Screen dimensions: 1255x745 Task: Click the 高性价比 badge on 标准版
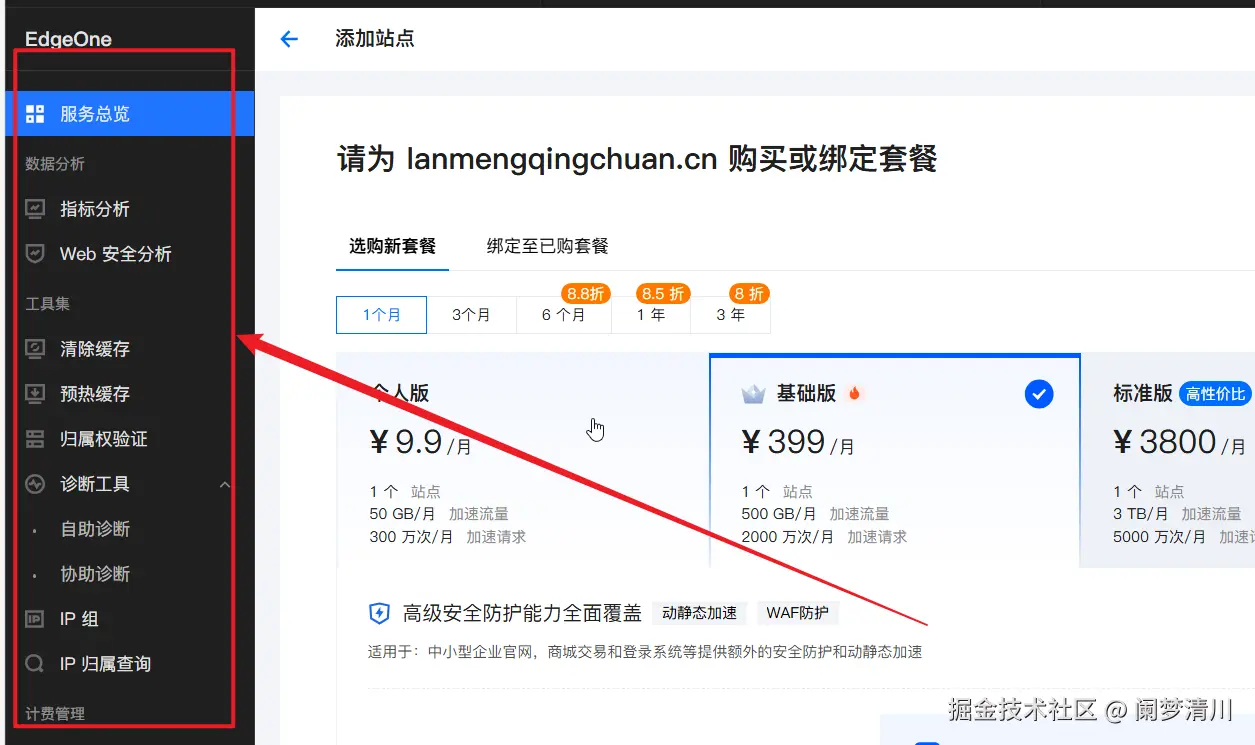tap(1216, 394)
